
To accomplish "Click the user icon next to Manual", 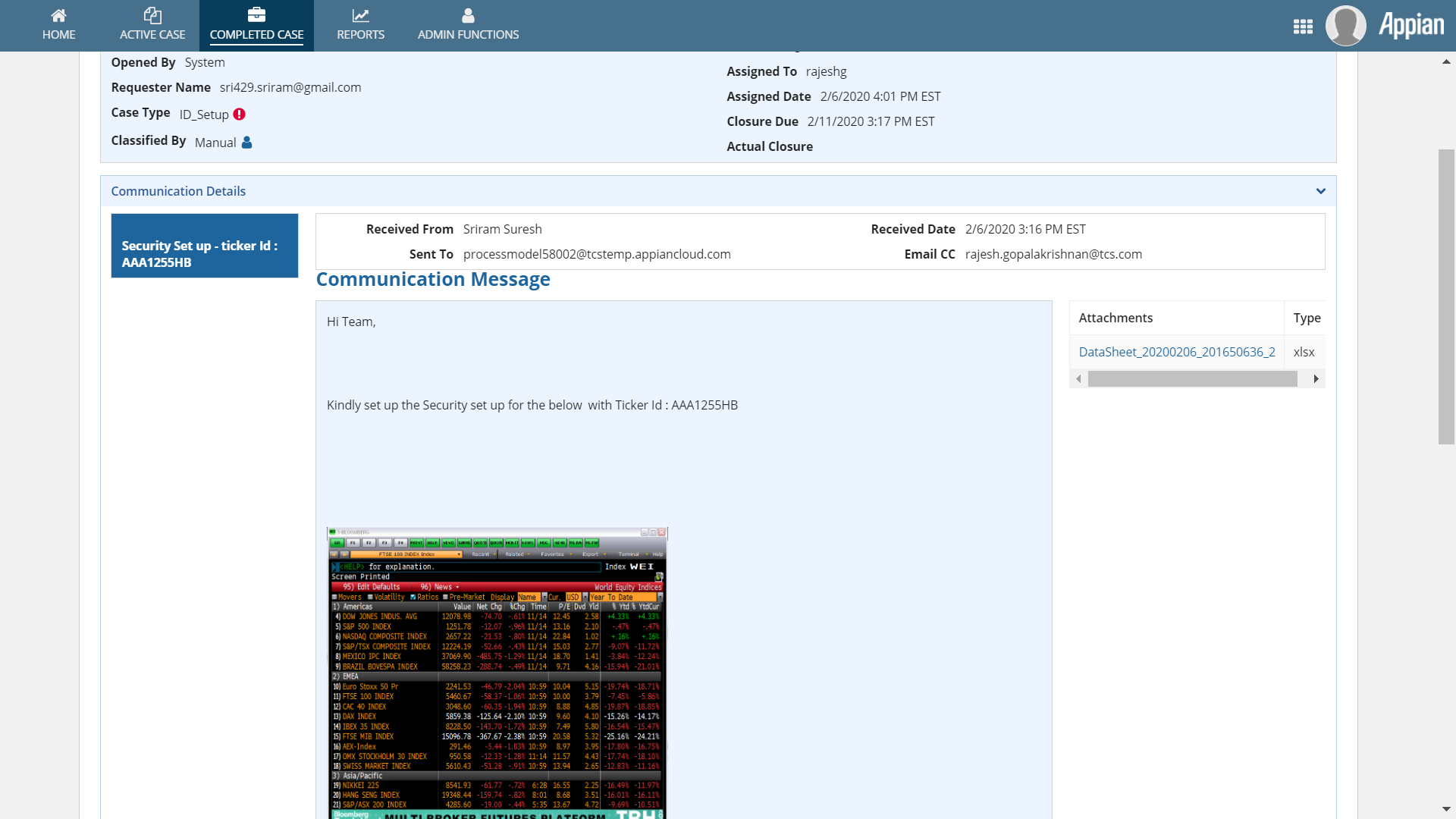I will tap(246, 143).
